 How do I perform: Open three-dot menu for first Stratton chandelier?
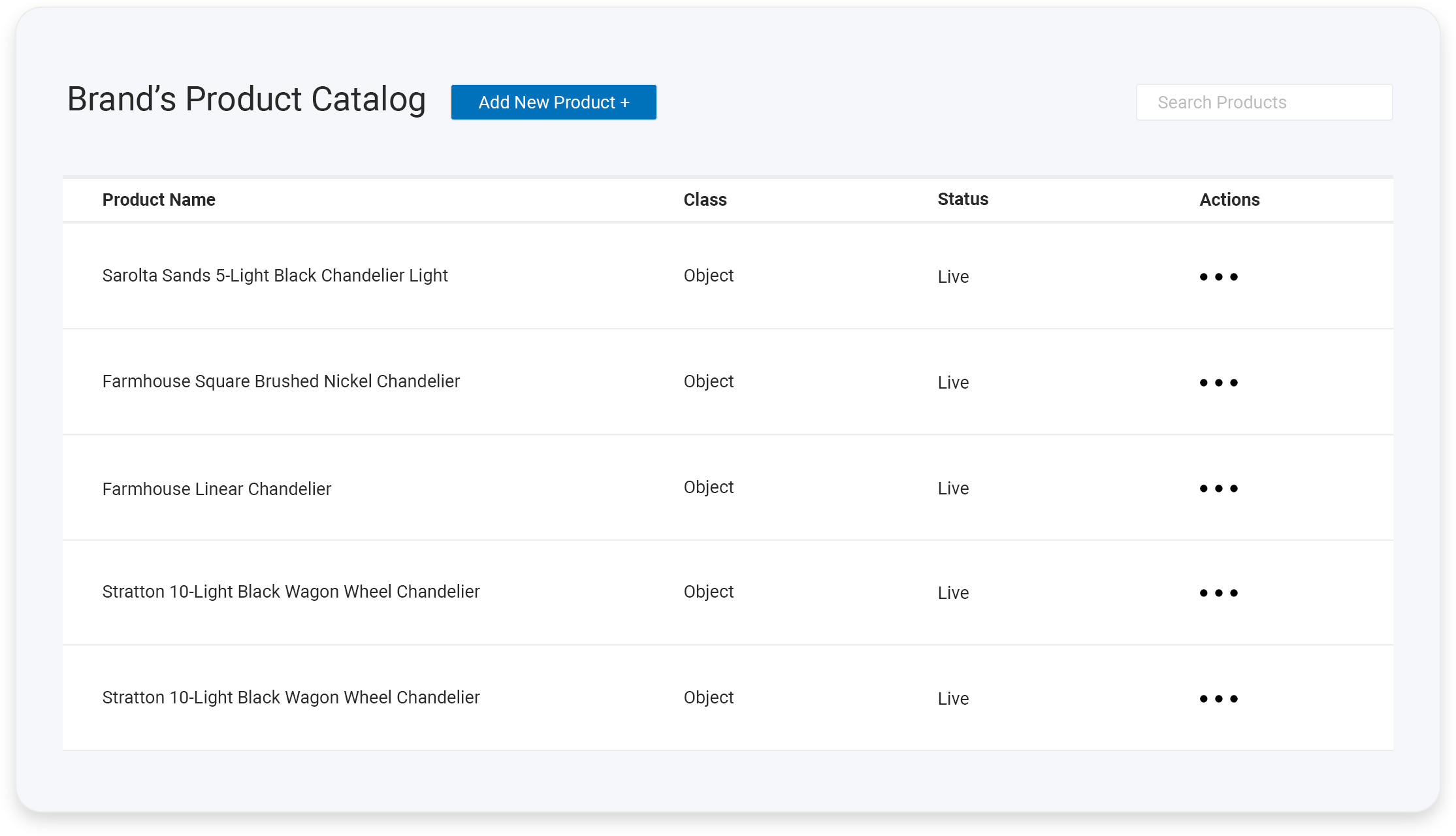[x=1218, y=593]
